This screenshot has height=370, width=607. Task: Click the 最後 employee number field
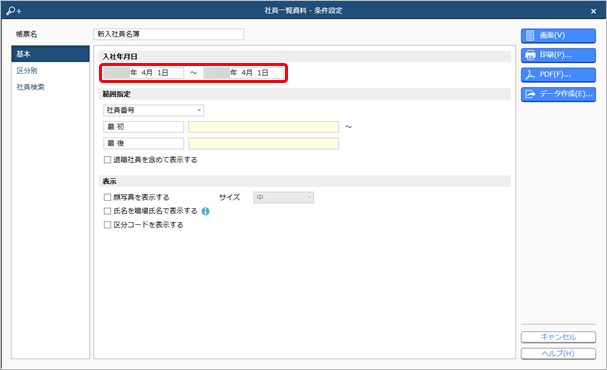(143, 144)
